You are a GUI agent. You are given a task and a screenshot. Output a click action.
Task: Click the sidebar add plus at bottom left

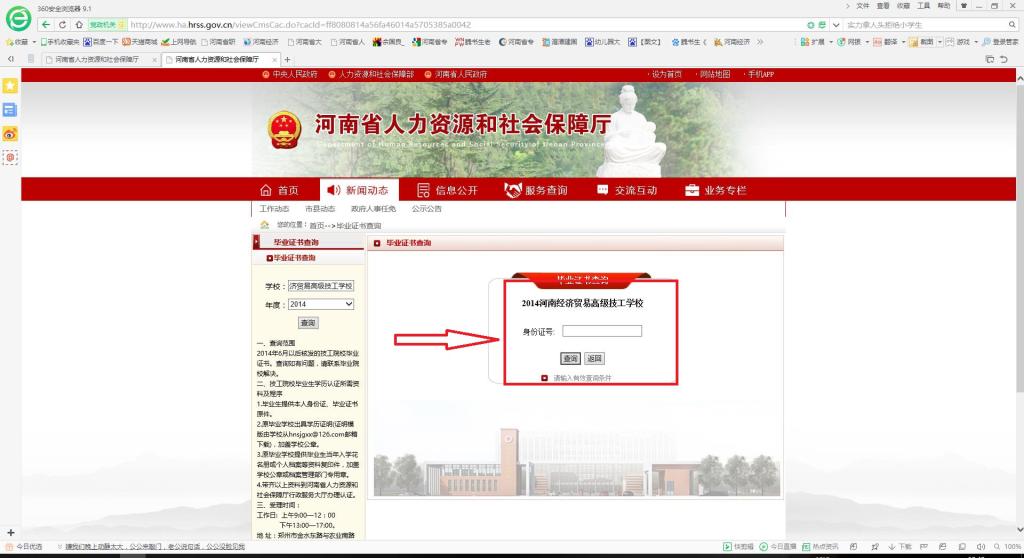[10, 533]
